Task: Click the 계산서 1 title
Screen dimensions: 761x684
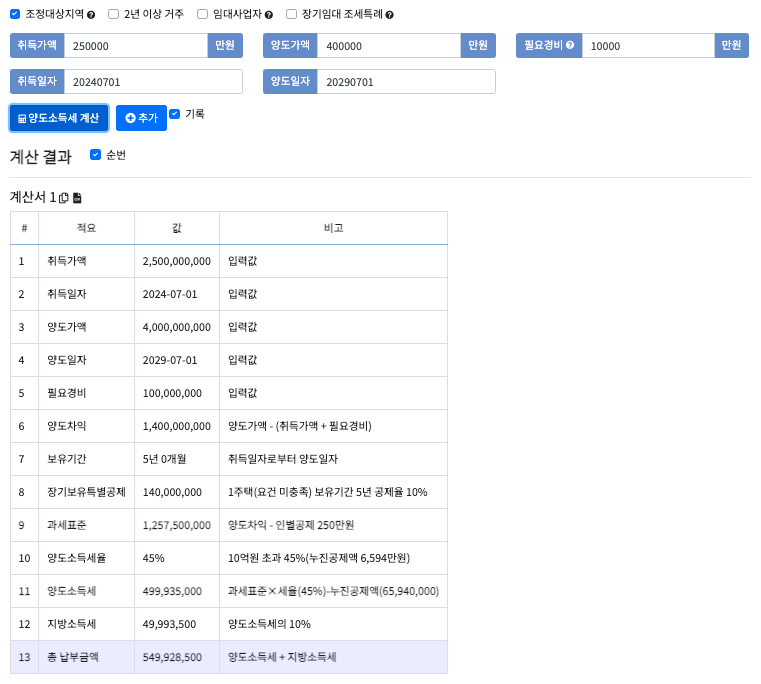Action: pos(33,197)
